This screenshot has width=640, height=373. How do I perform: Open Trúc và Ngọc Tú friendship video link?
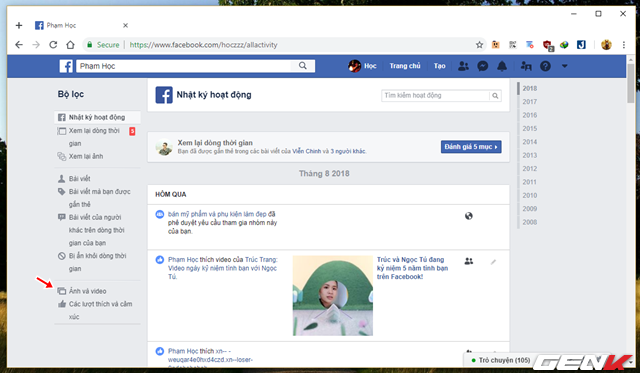(412, 268)
